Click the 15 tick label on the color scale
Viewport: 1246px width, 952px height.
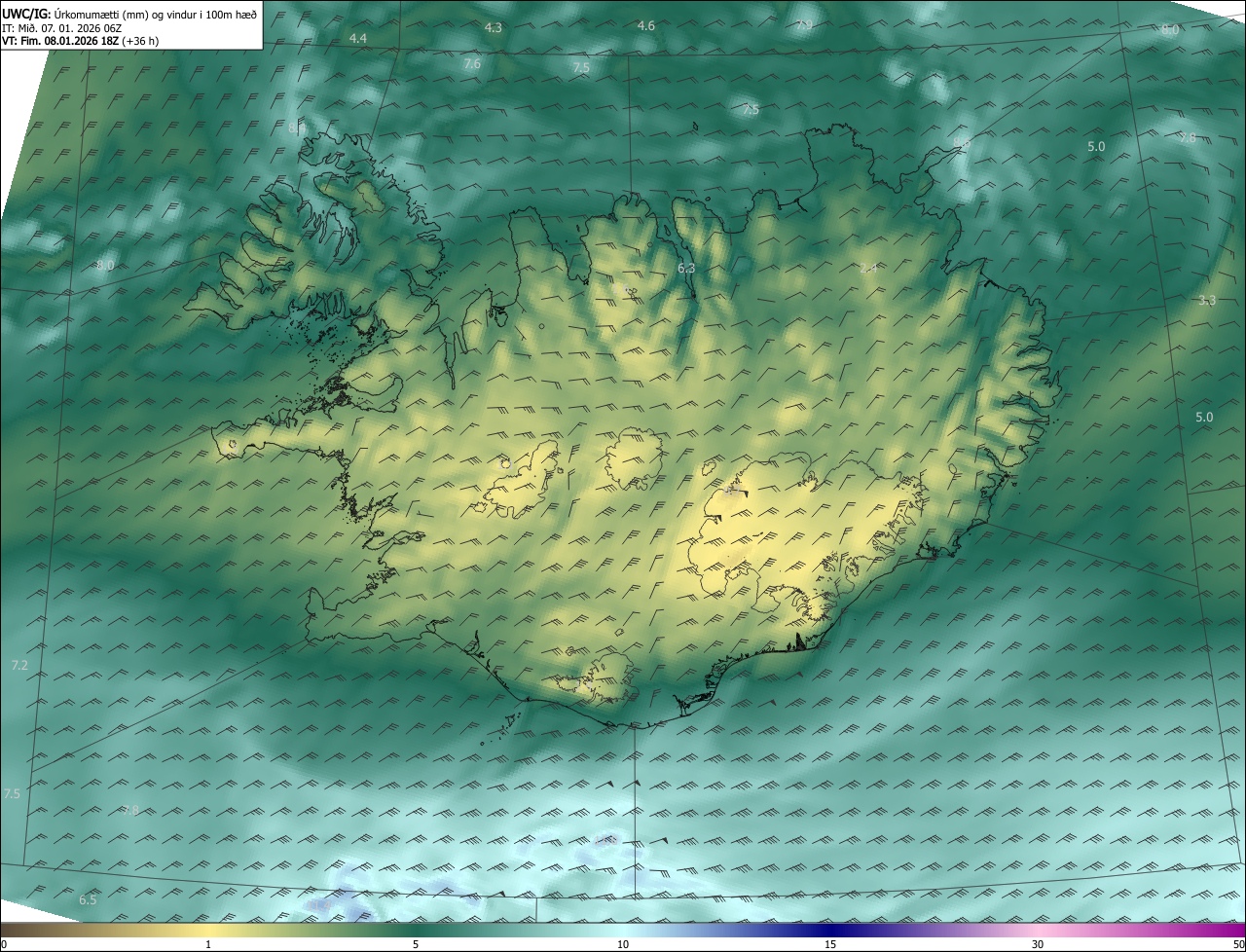tap(830, 944)
